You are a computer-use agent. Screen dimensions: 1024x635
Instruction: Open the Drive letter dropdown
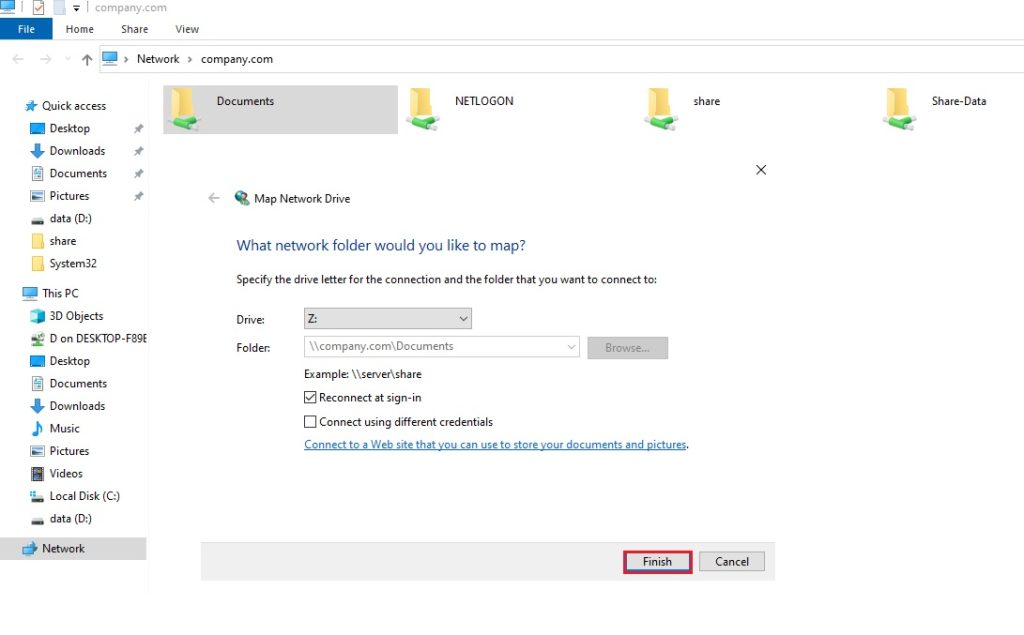(463, 318)
